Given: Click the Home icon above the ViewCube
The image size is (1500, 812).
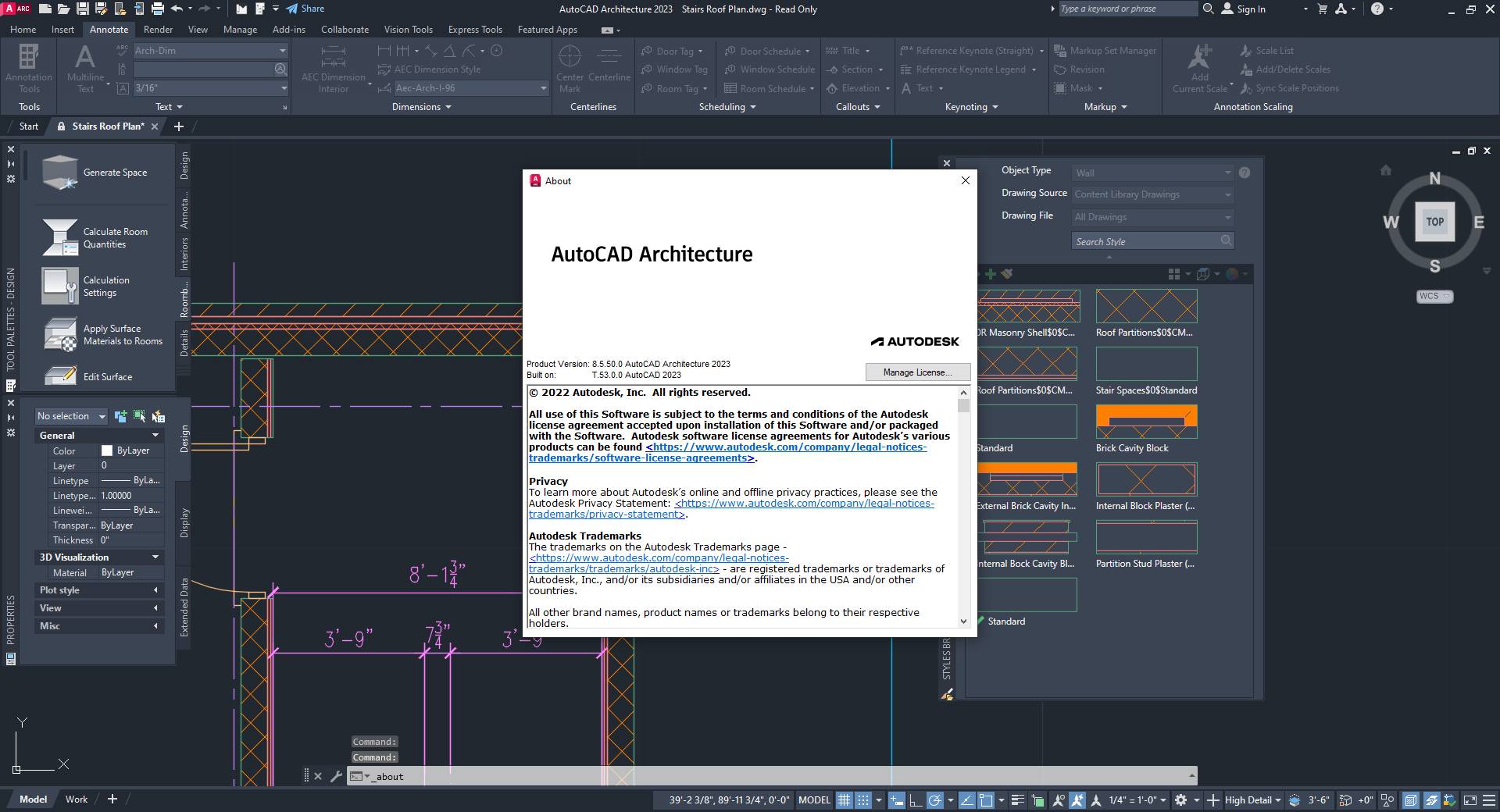Looking at the screenshot, I should coord(1385,169).
